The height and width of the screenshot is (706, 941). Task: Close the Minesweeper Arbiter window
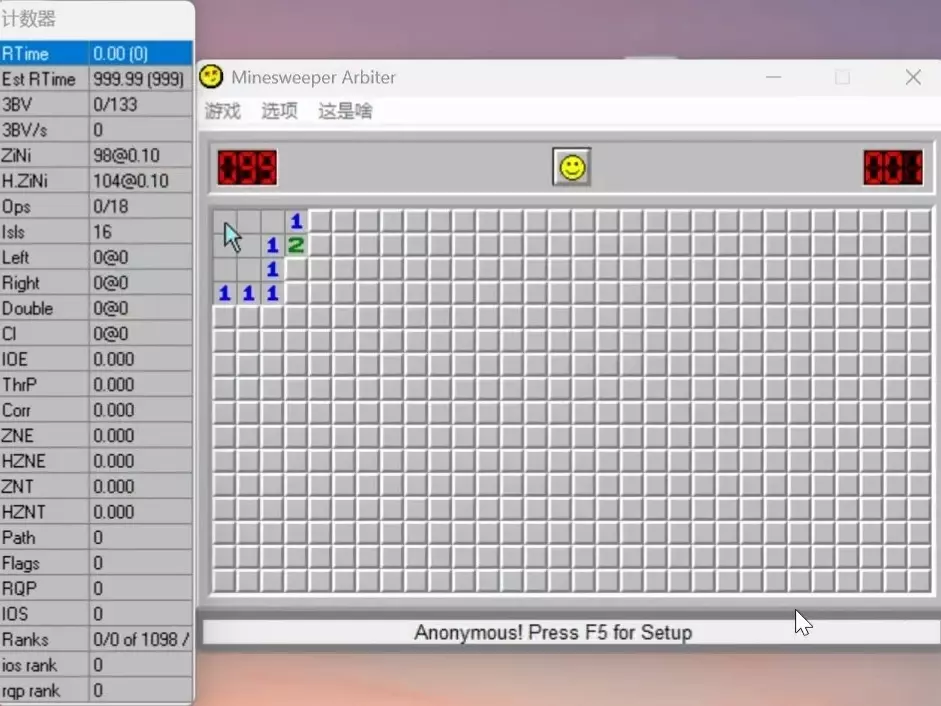(913, 77)
